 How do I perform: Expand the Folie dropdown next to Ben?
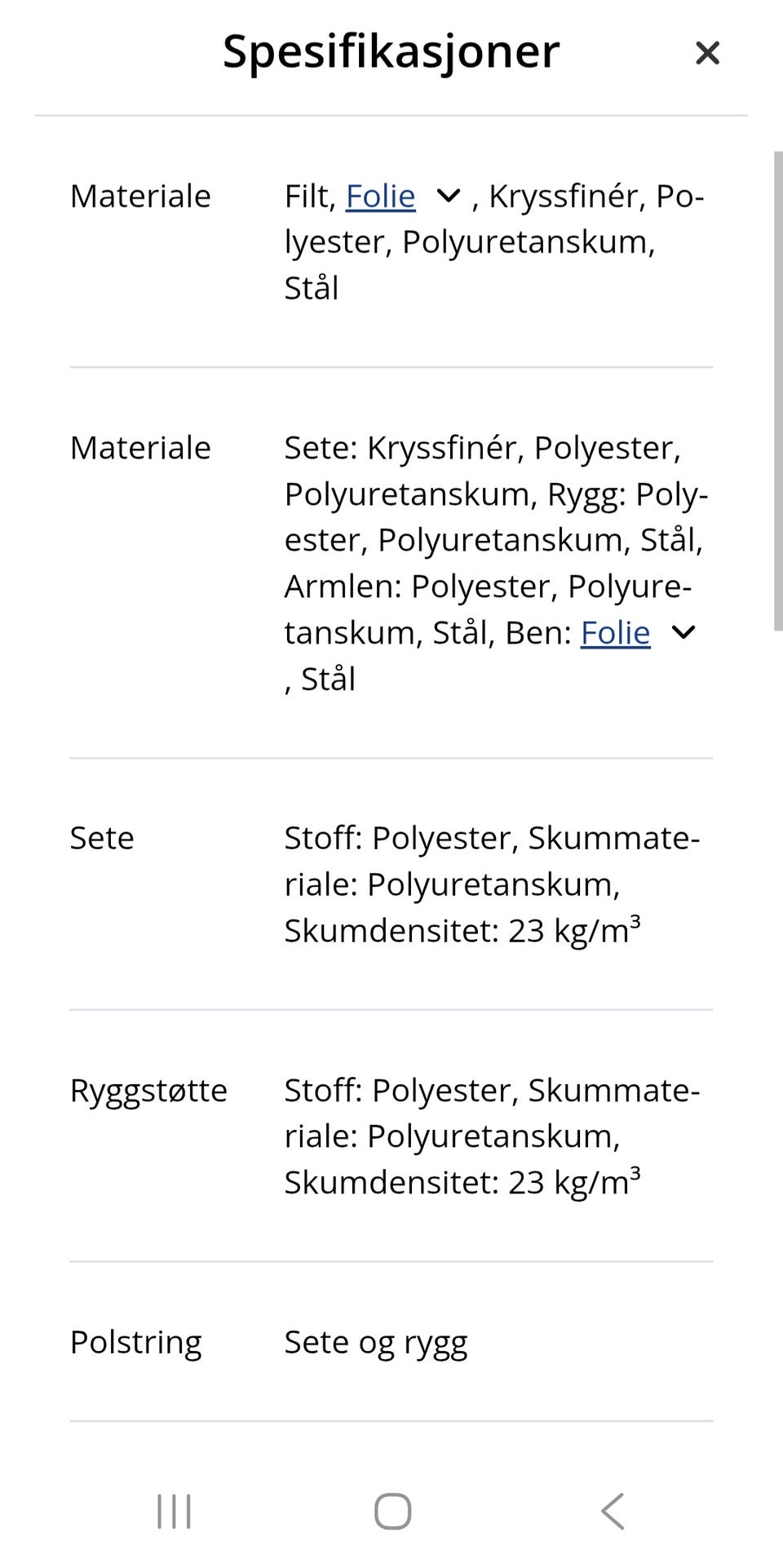pyautogui.click(x=684, y=631)
